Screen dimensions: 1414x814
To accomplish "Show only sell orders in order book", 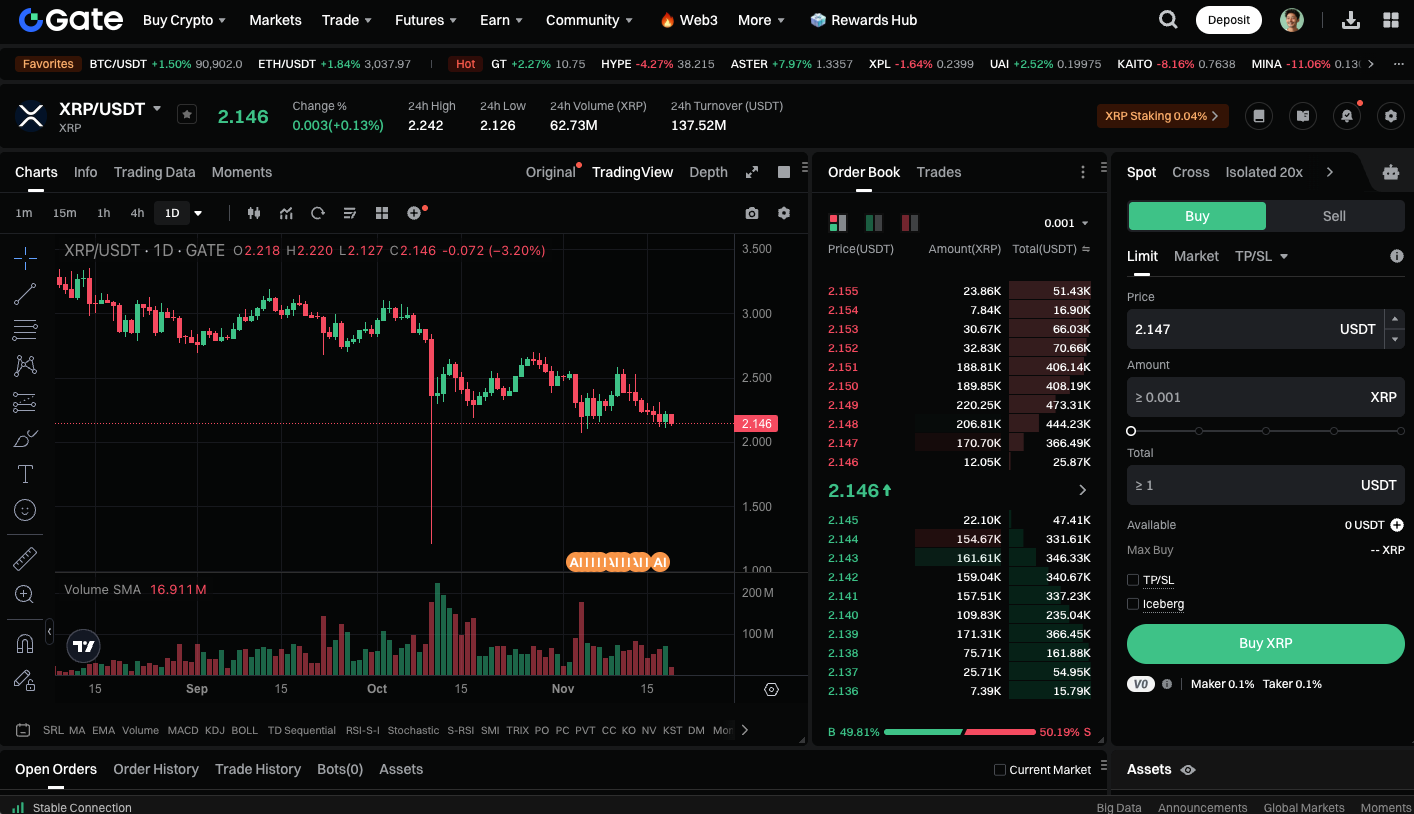I will 910,222.
